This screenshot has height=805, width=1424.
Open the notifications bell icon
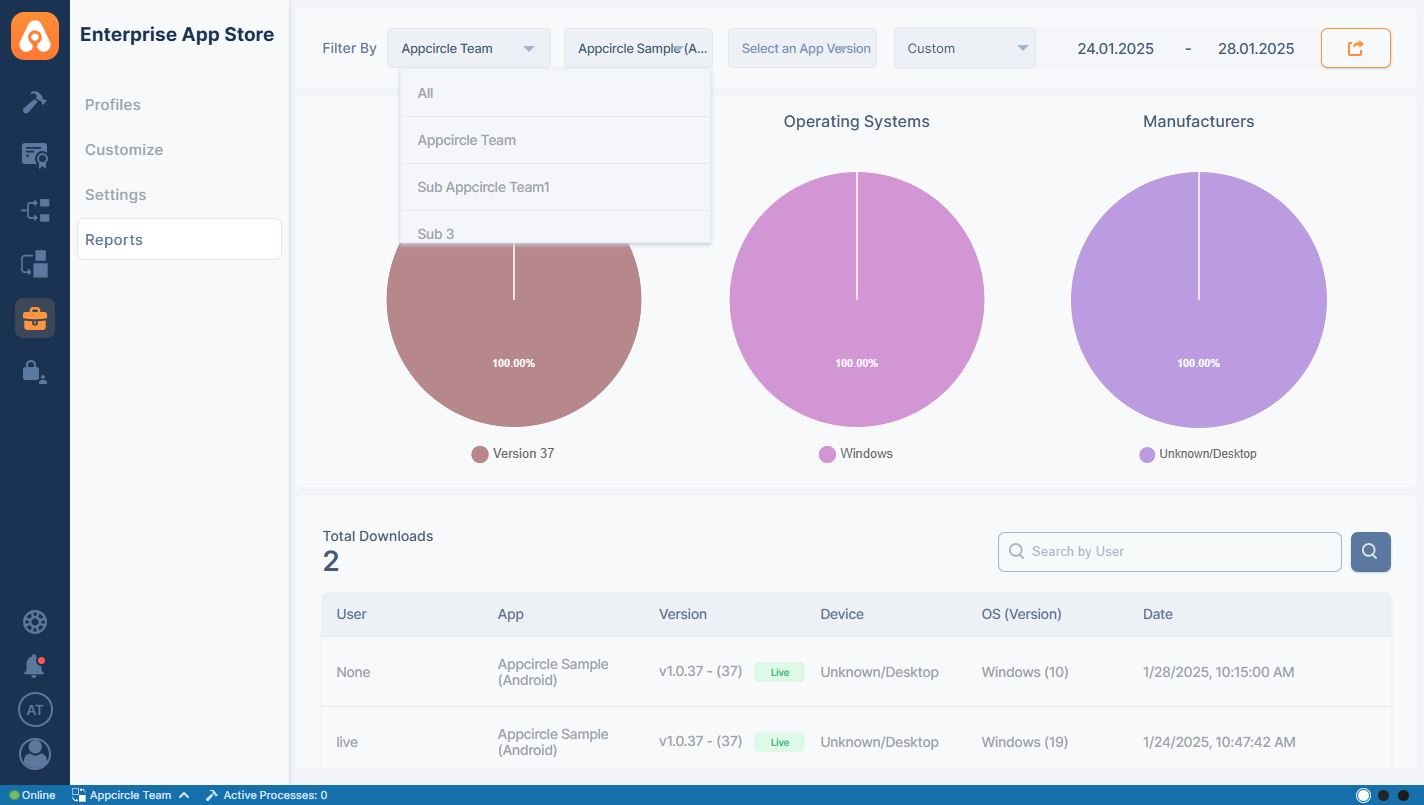coord(35,666)
